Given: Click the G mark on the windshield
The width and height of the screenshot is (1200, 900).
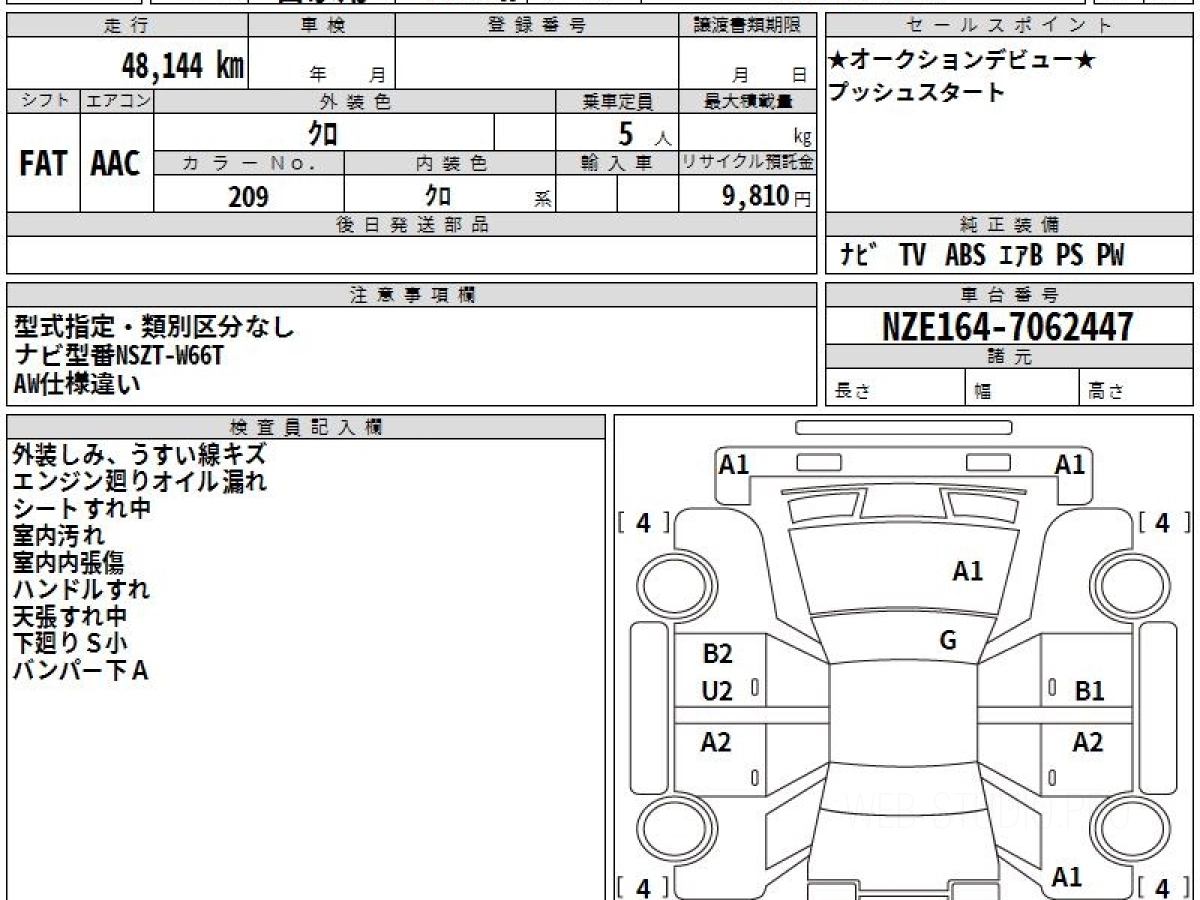Looking at the screenshot, I should click(x=948, y=640).
